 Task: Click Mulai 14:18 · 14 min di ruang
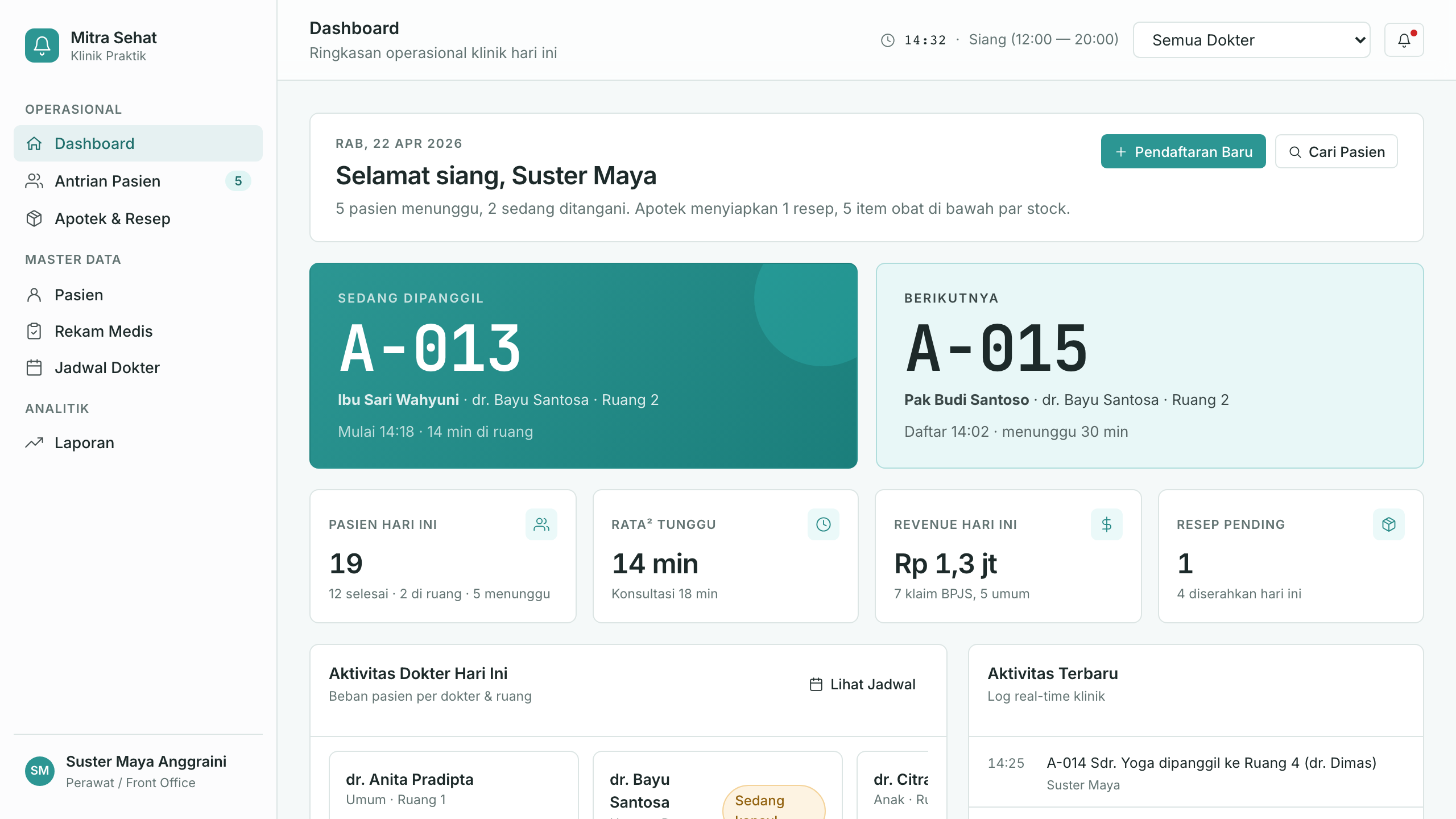coord(436,432)
